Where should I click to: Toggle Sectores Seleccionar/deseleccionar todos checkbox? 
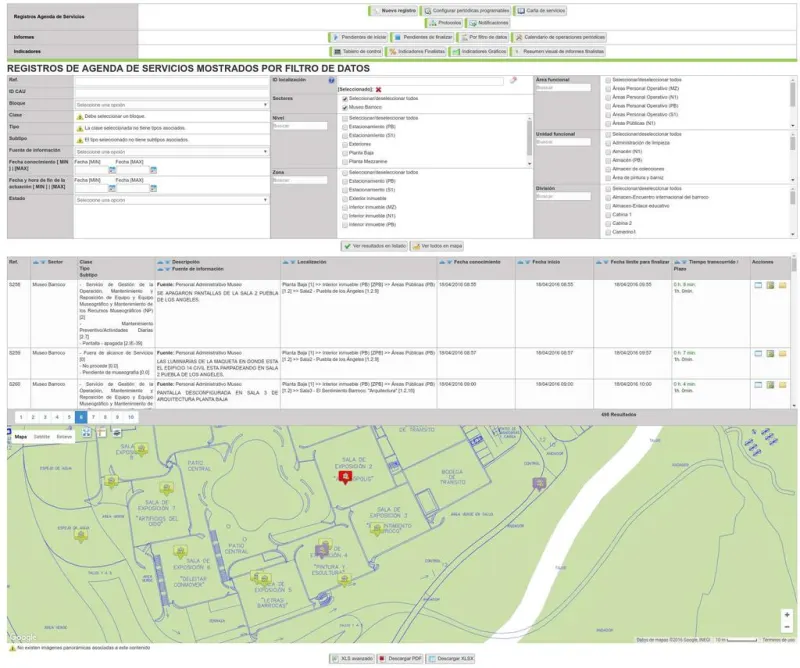[x=345, y=99]
